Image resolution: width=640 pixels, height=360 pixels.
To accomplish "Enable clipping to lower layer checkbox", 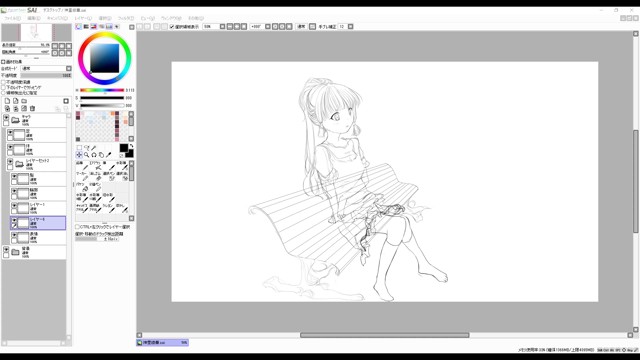I will (x=3, y=87).
